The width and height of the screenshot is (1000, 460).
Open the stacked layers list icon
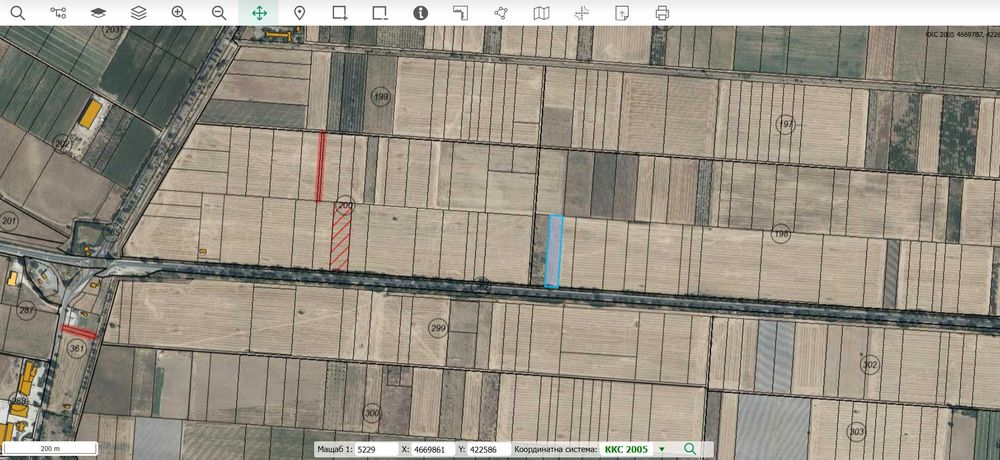point(138,13)
